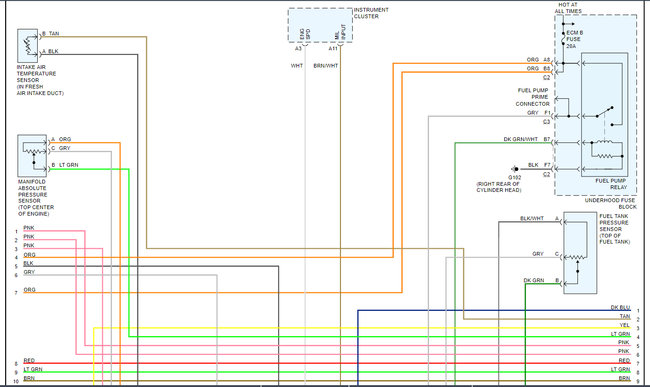Click the GRY C terminal on fuel tank sensor
Viewport: 650px width, 387px height.
click(546, 254)
